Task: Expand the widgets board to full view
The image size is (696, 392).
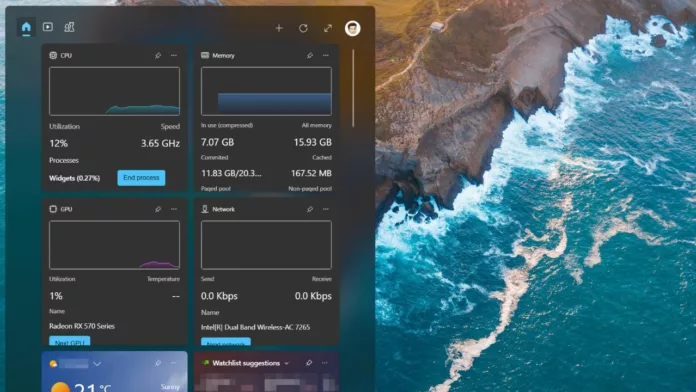Action: pyautogui.click(x=328, y=28)
